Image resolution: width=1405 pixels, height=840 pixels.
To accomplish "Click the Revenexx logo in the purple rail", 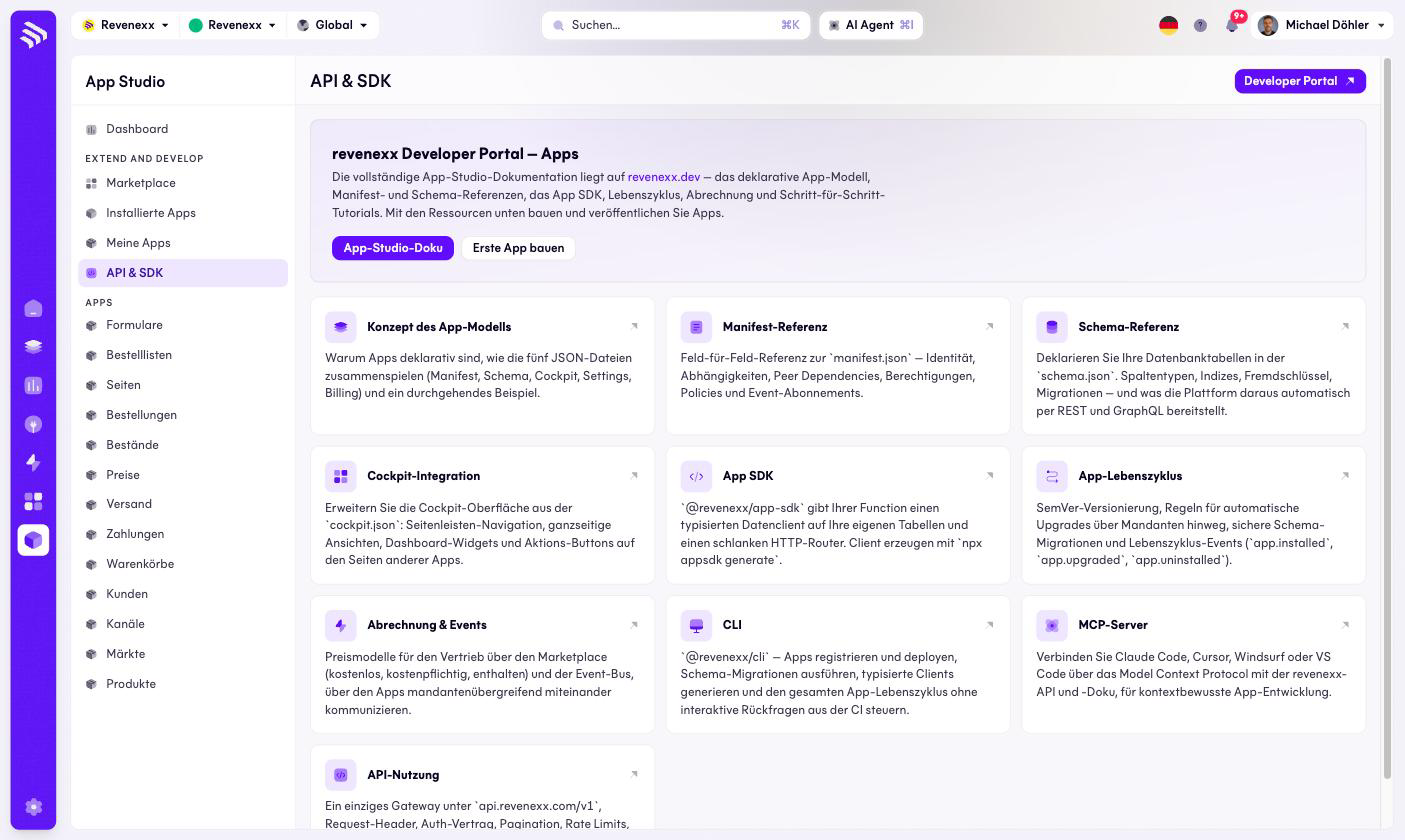I will tap(33, 36).
